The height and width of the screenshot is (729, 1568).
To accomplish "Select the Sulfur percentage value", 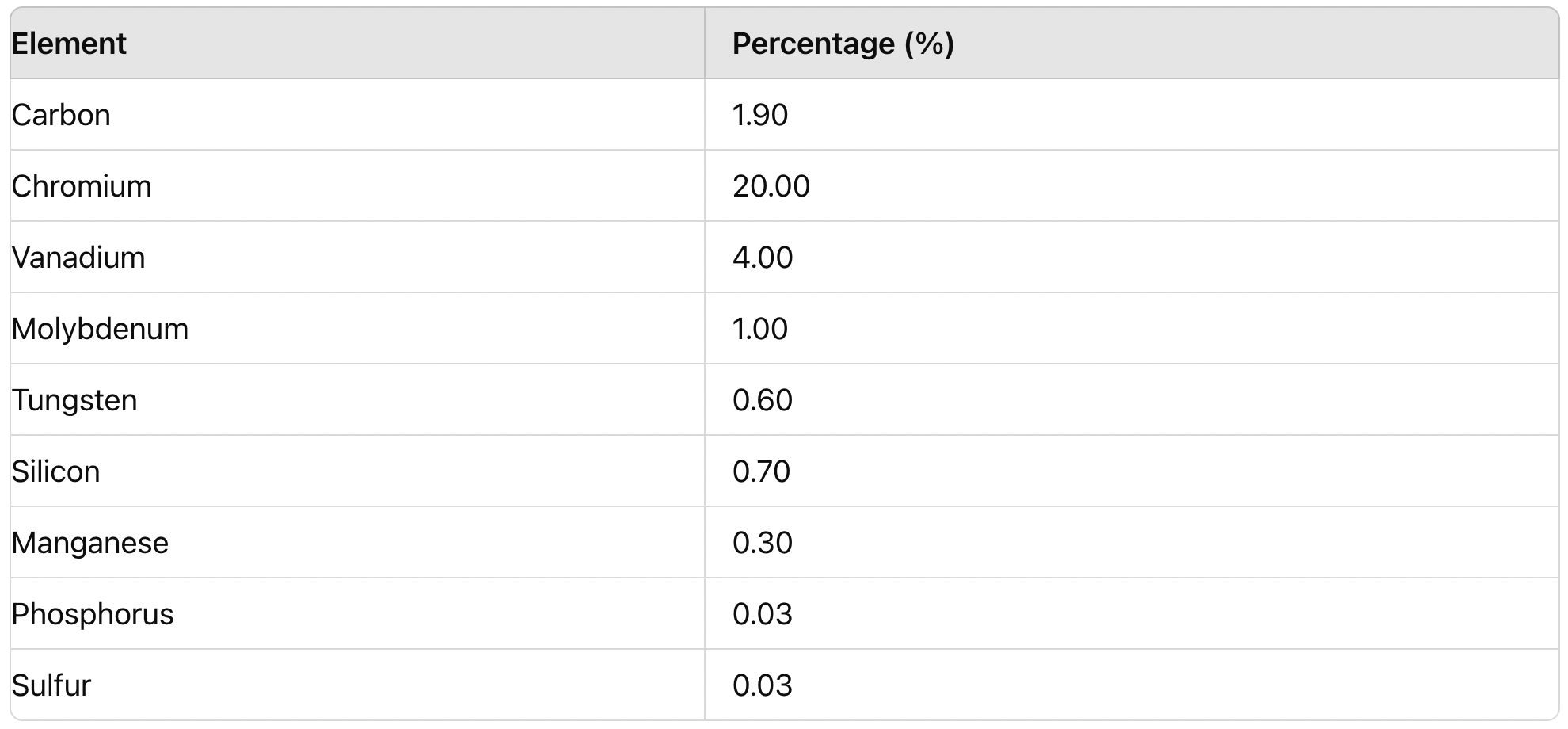I will [763, 685].
